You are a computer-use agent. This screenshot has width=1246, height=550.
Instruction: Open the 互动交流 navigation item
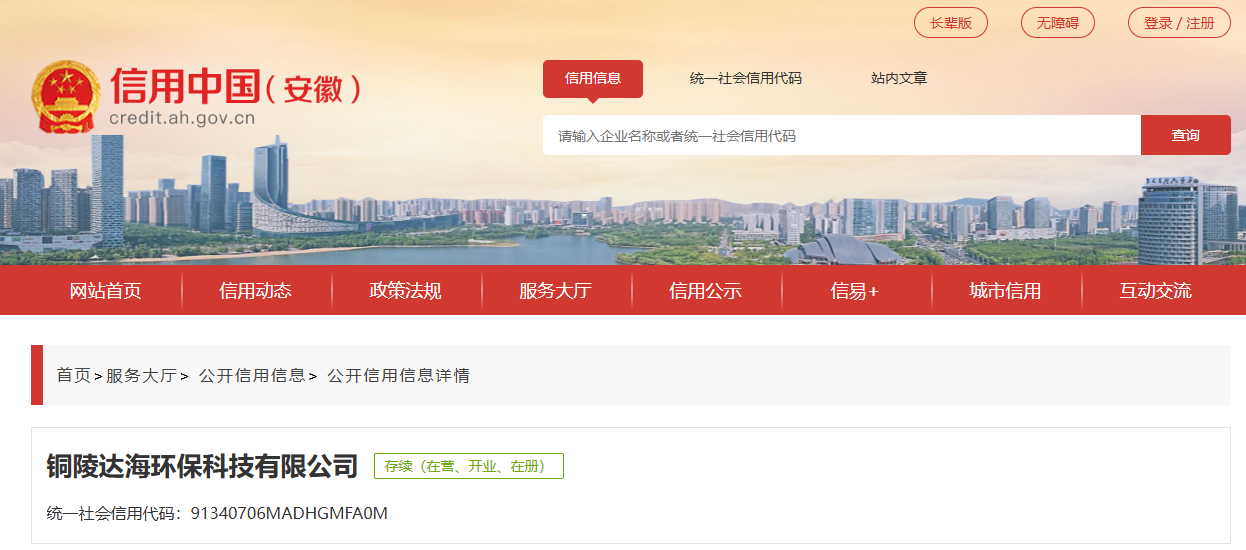tap(1156, 291)
